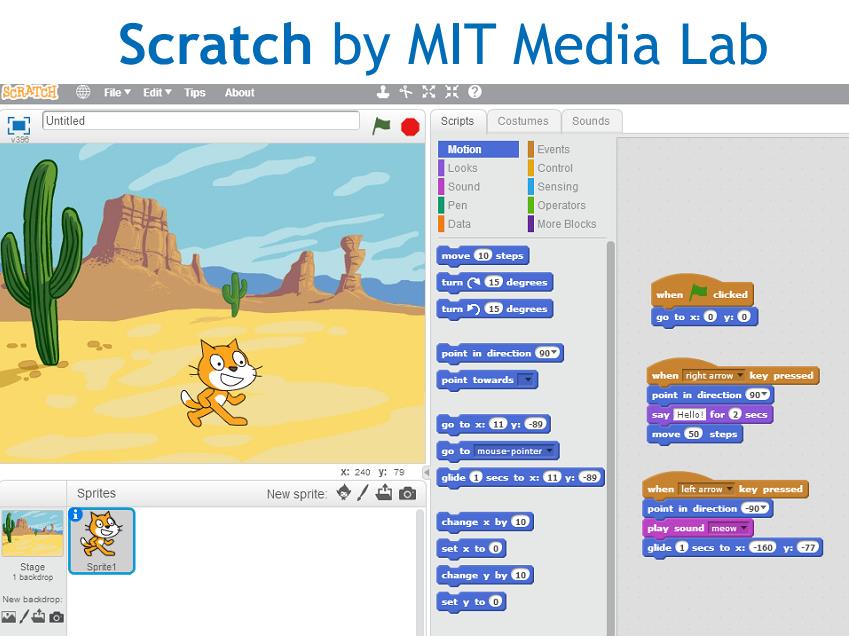
Task: Switch to the Scripts tab
Action: point(458,121)
